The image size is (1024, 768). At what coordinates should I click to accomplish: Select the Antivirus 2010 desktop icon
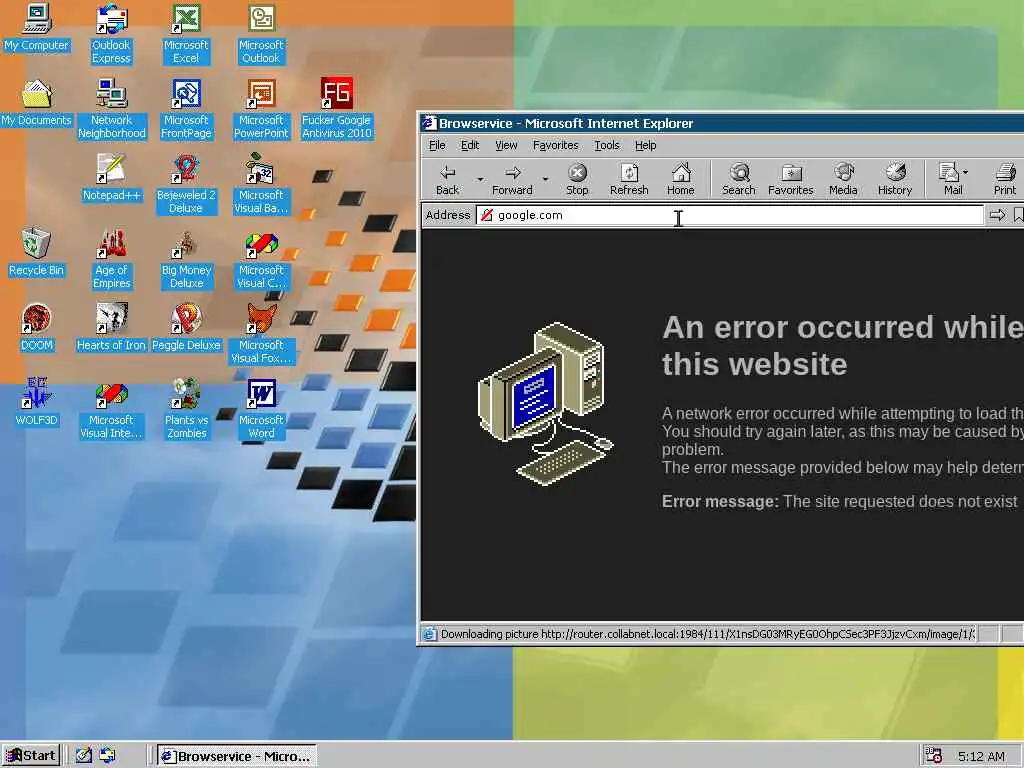pos(336,109)
